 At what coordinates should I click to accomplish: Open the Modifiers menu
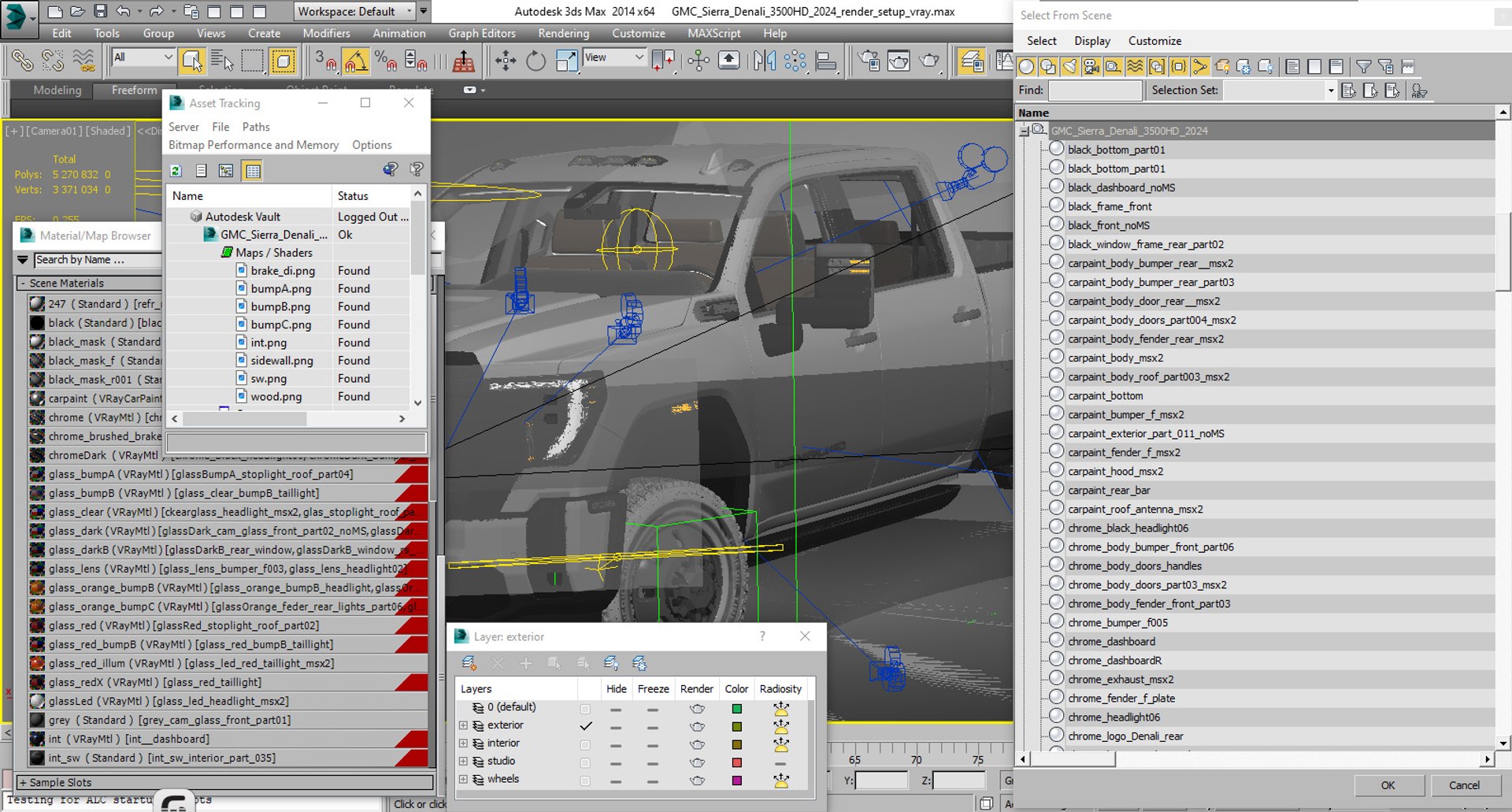tap(326, 33)
